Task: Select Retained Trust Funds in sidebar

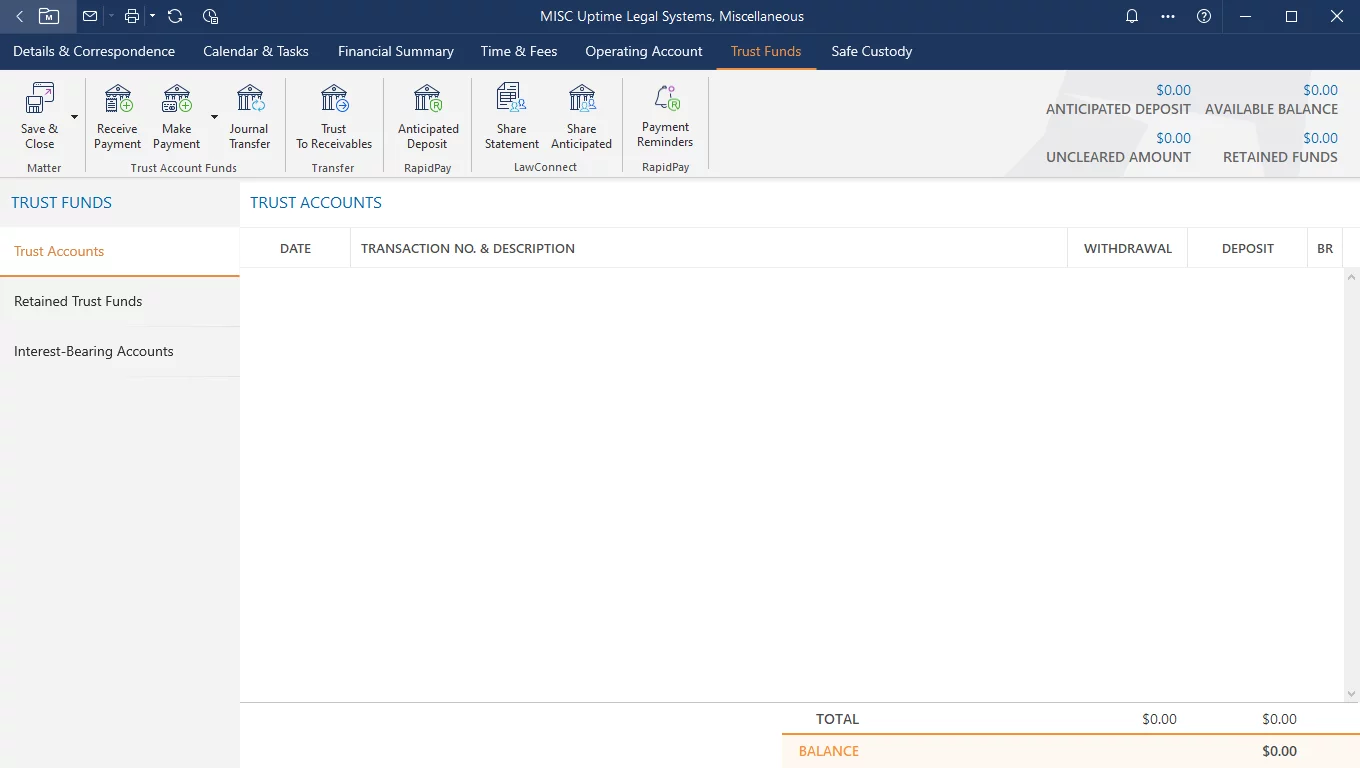Action: (78, 301)
